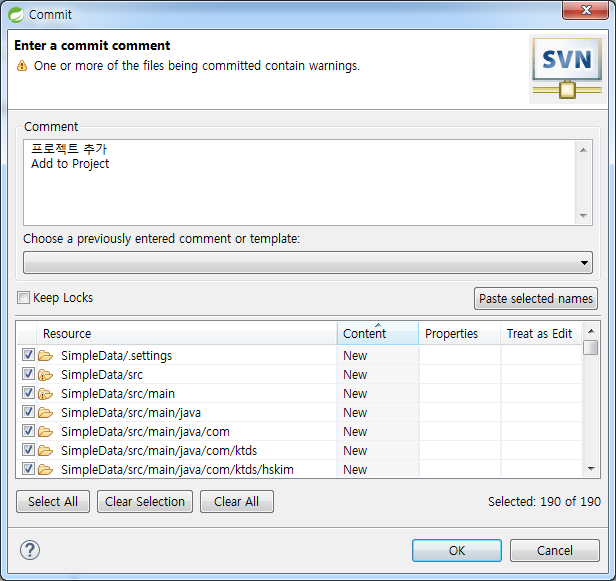Viewport: 616px width, 581px height.
Task: Sort by the Content column header
Action: [378, 334]
